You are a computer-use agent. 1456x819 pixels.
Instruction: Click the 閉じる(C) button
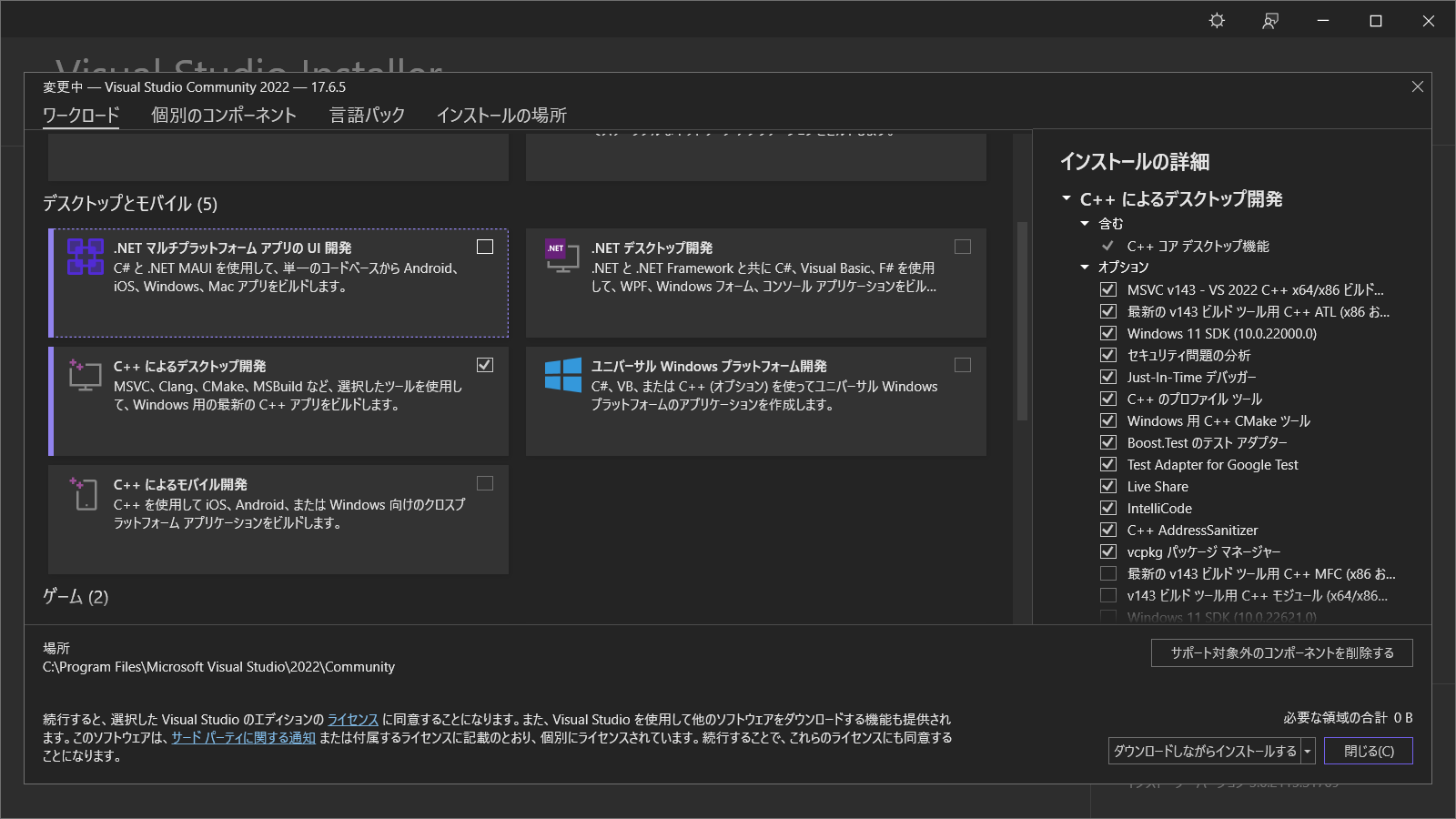tap(1369, 751)
